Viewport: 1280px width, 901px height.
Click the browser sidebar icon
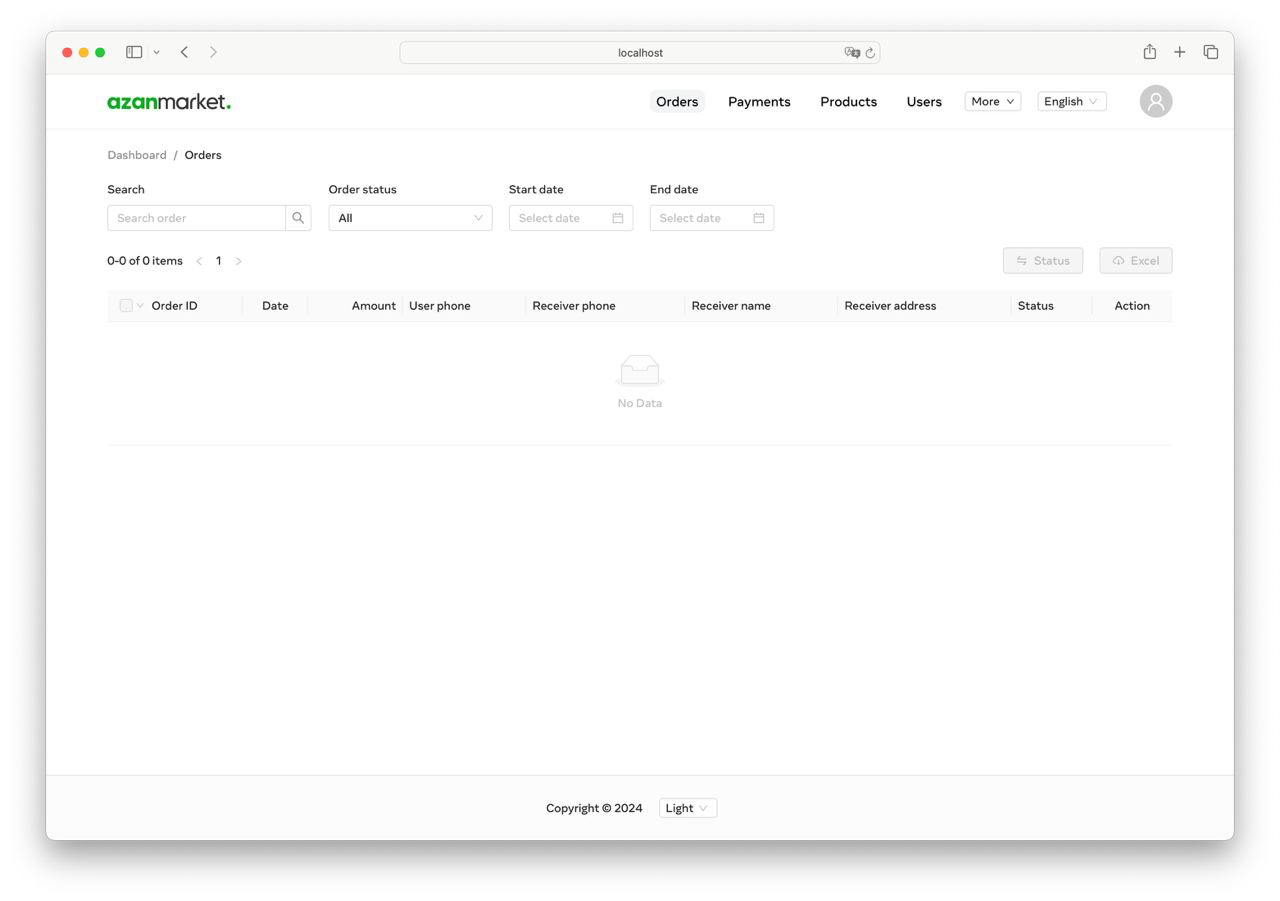pos(134,51)
